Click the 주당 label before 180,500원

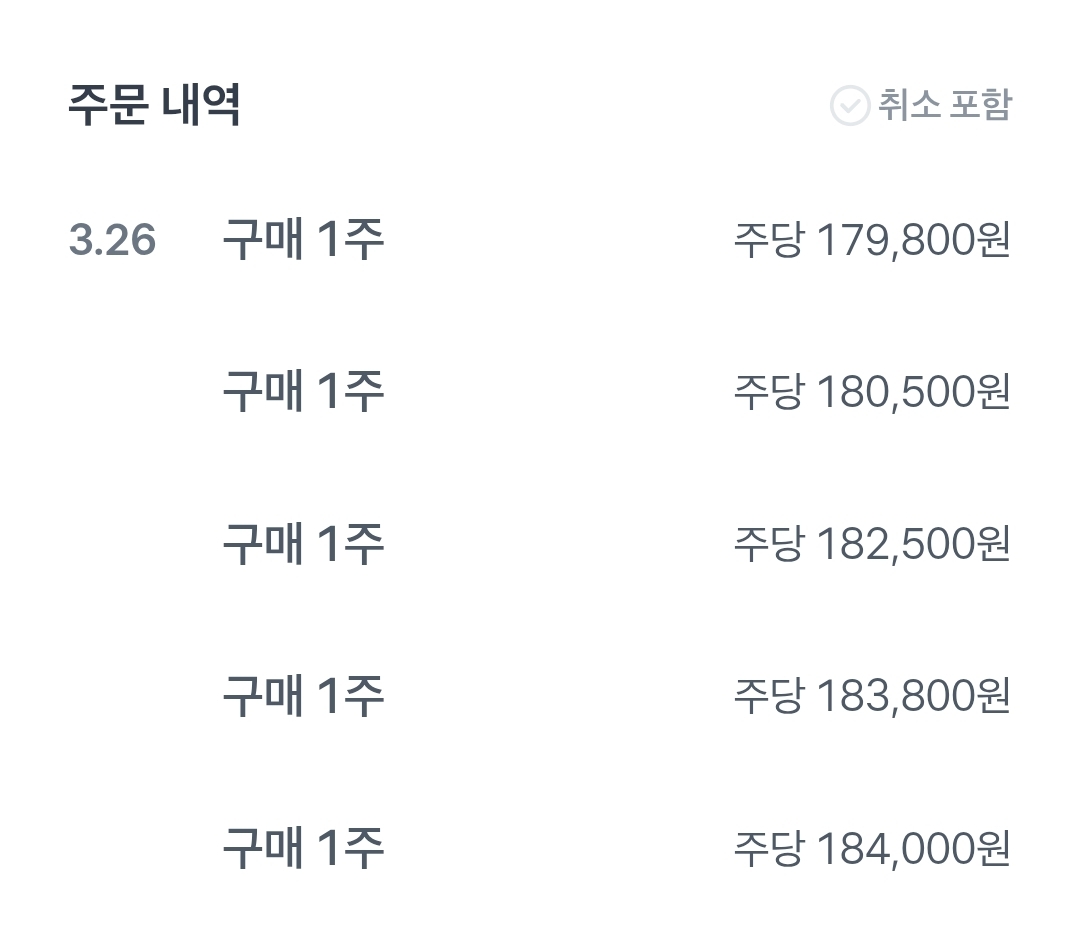pyautogui.click(x=769, y=392)
